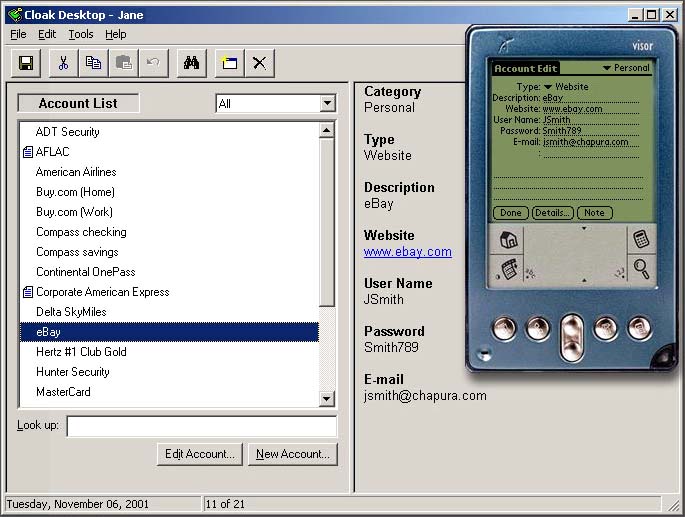This screenshot has height=517, width=685.
Task: Click the account list scroll down arrow
Action: pyautogui.click(x=327, y=398)
